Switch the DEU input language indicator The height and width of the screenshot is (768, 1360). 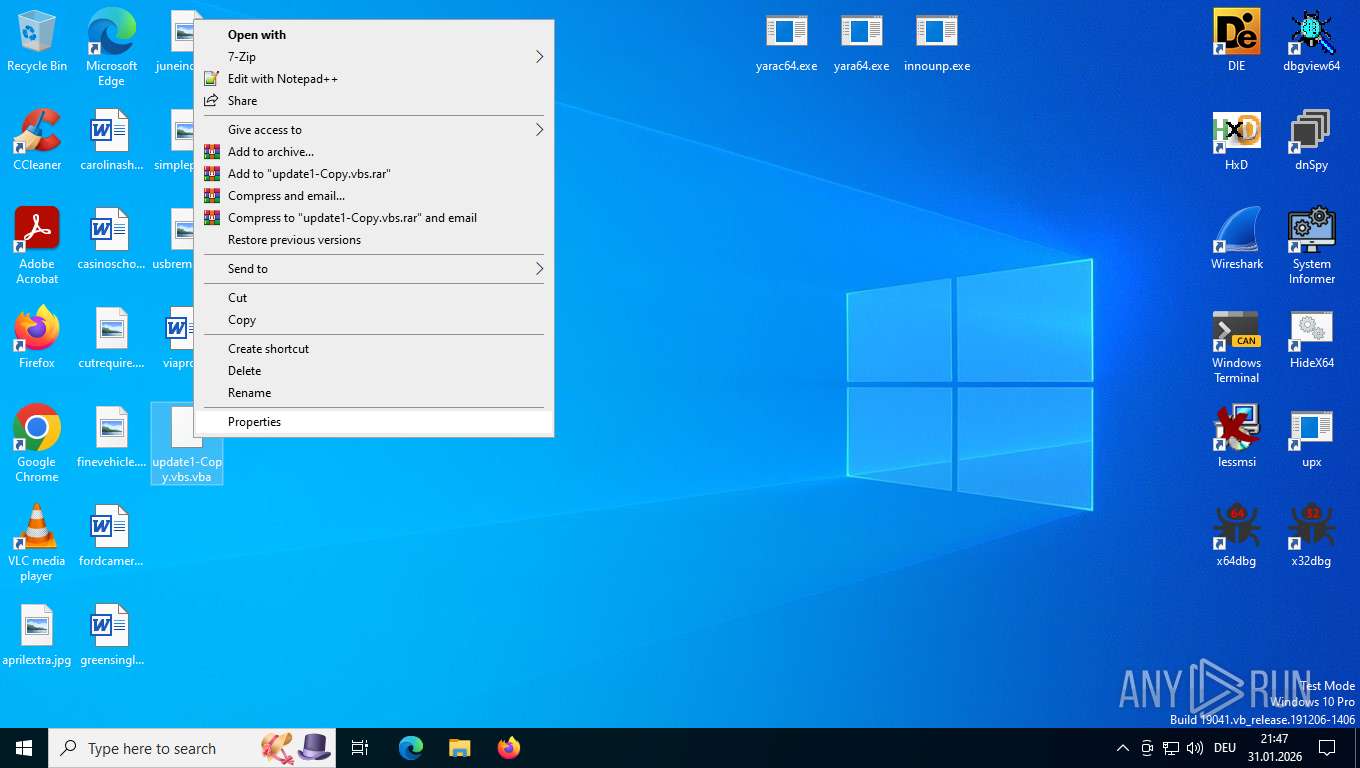(x=1225, y=748)
